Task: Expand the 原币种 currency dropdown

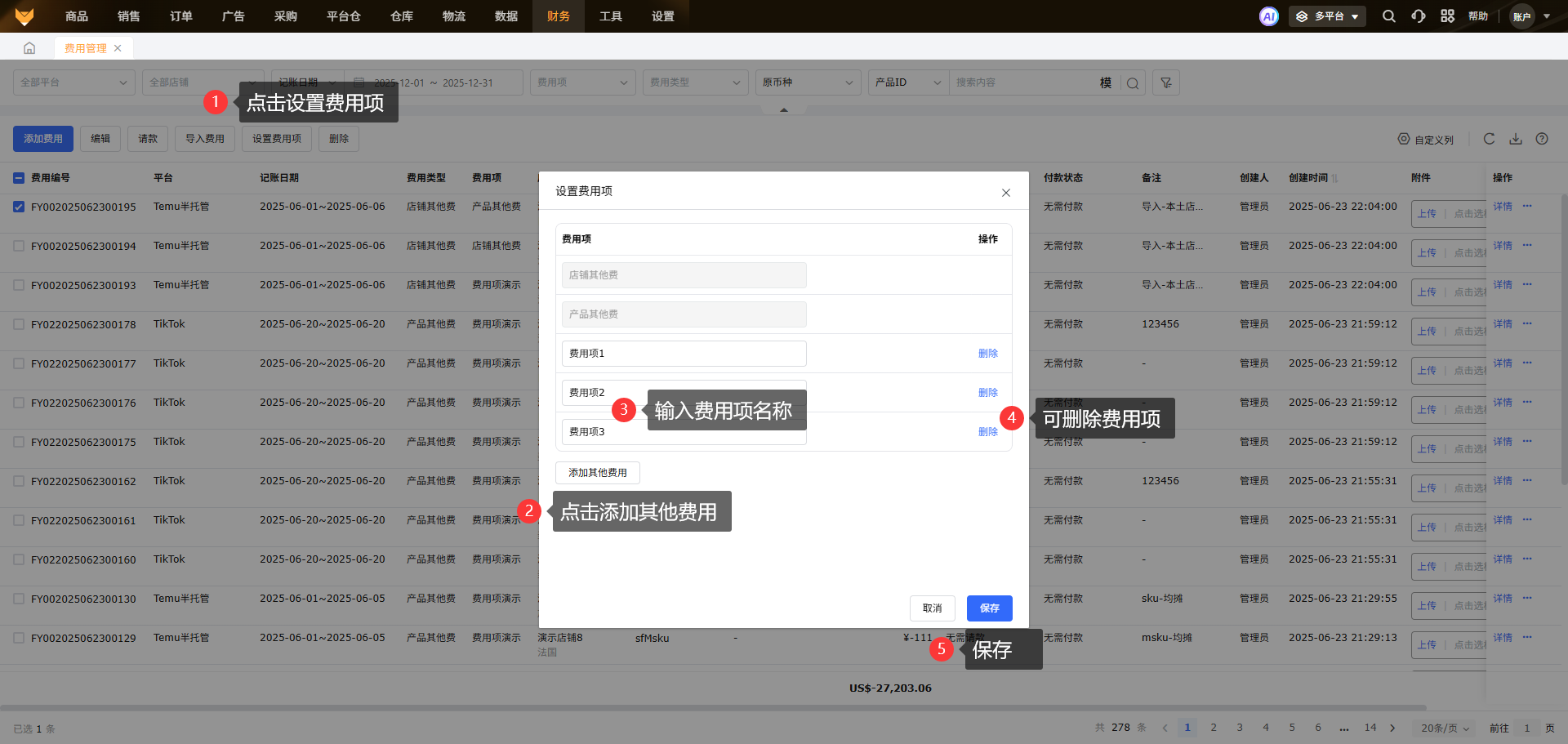Action: (x=808, y=82)
